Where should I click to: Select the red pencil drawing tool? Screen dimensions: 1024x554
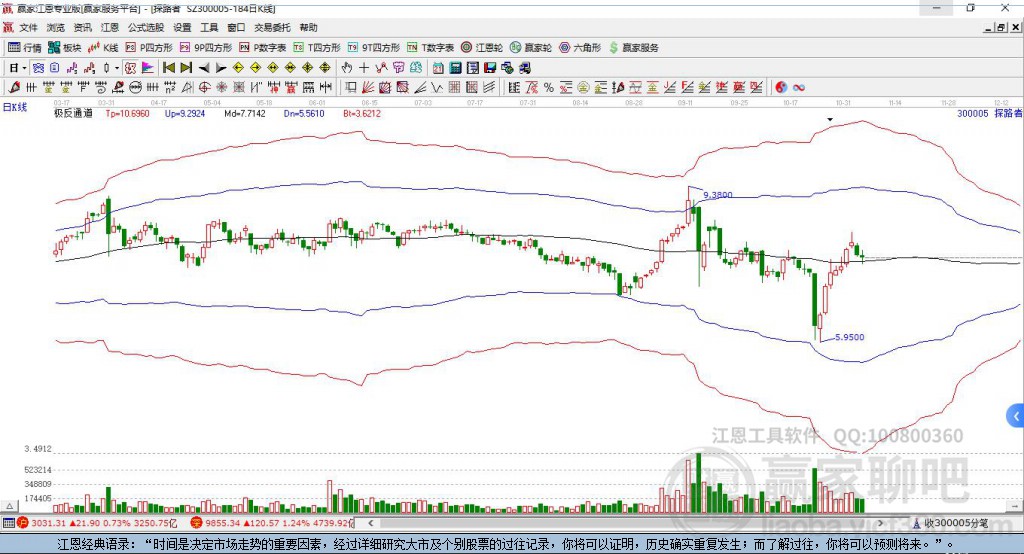click(14, 88)
